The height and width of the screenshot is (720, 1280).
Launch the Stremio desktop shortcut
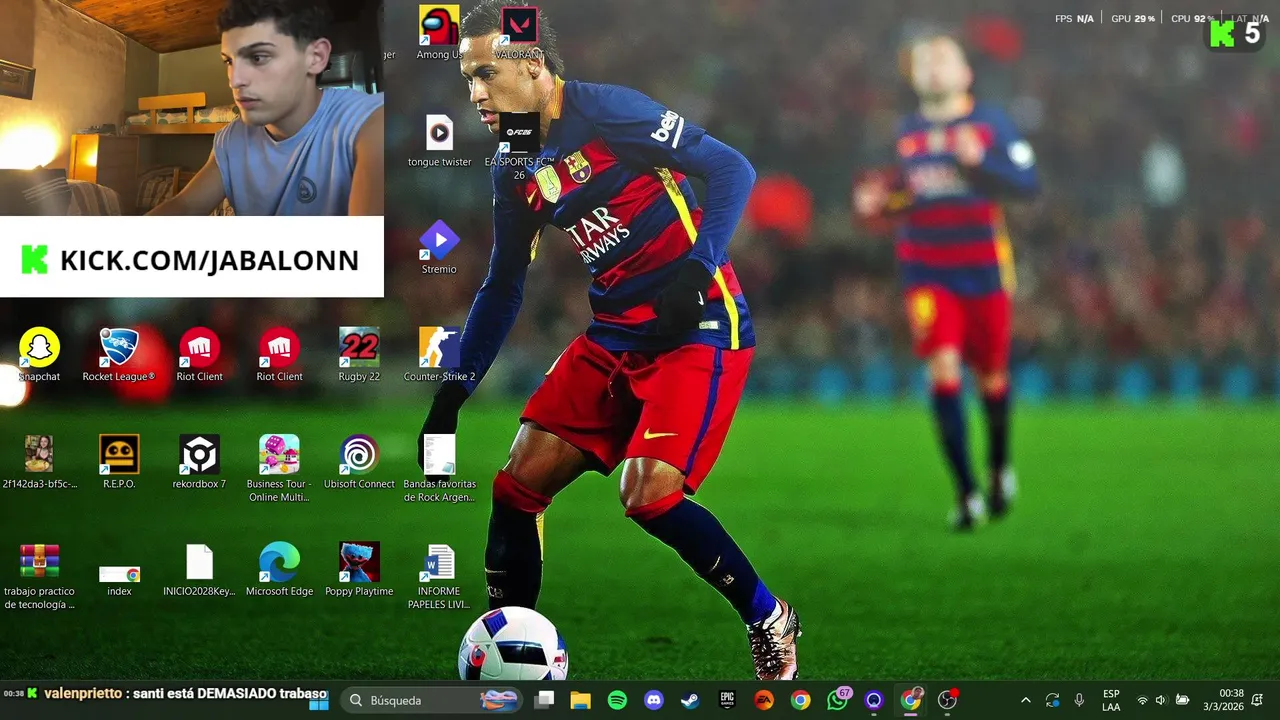pyautogui.click(x=439, y=248)
